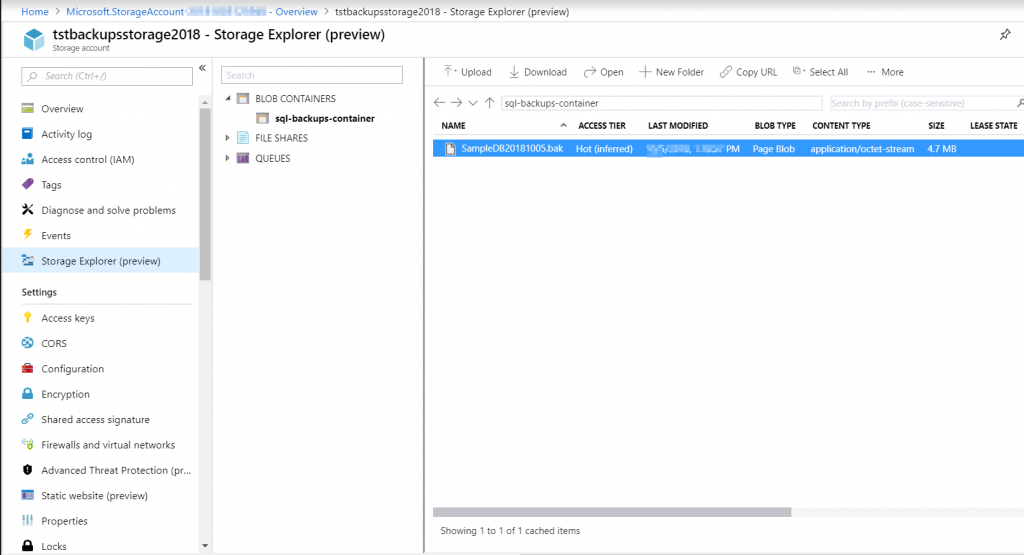Click the Search by prefix field
Image resolution: width=1024 pixels, height=555 pixels.
point(921,103)
